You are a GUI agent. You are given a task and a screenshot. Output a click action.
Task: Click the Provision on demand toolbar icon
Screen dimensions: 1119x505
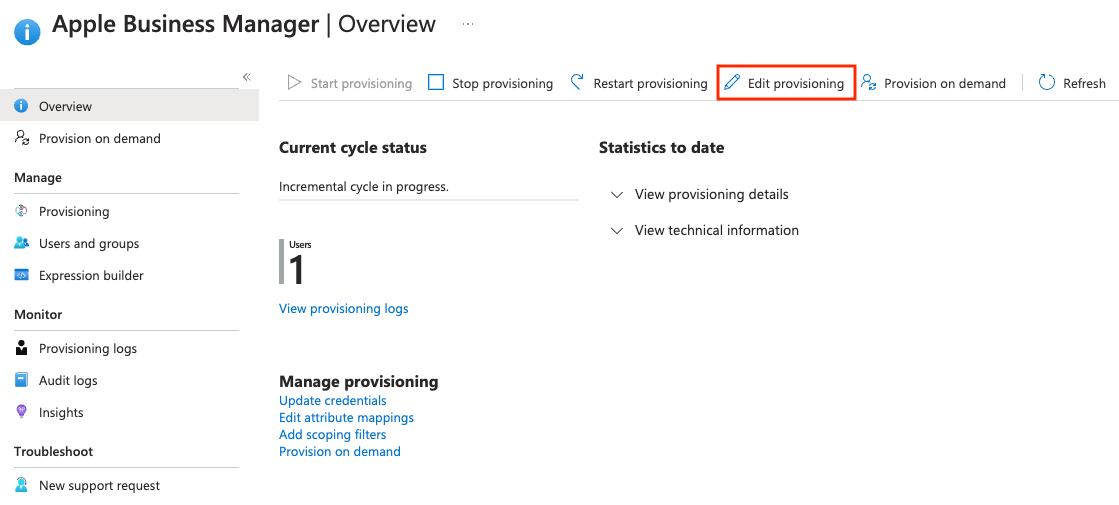tap(869, 83)
